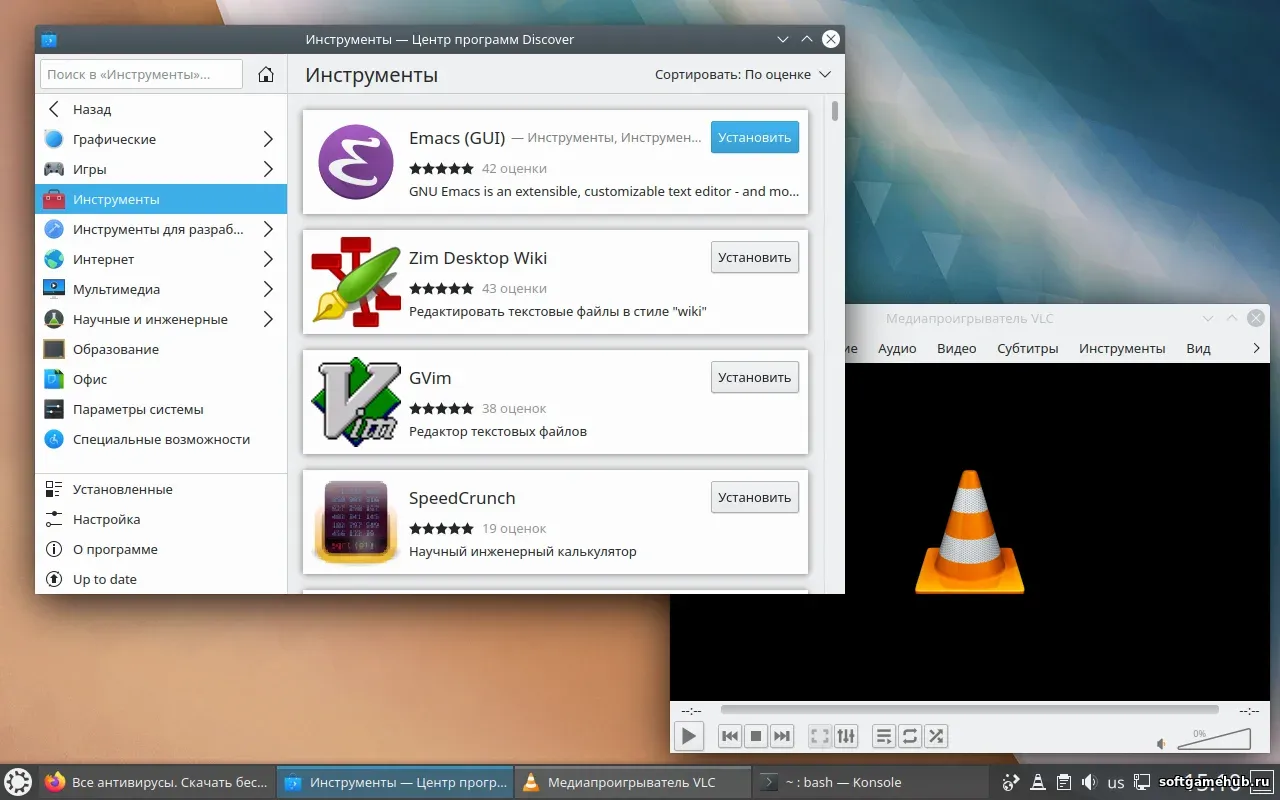Click the Firefox icon in taskbar
Image resolution: width=1280 pixels, height=800 pixels.
pos(55,782)
